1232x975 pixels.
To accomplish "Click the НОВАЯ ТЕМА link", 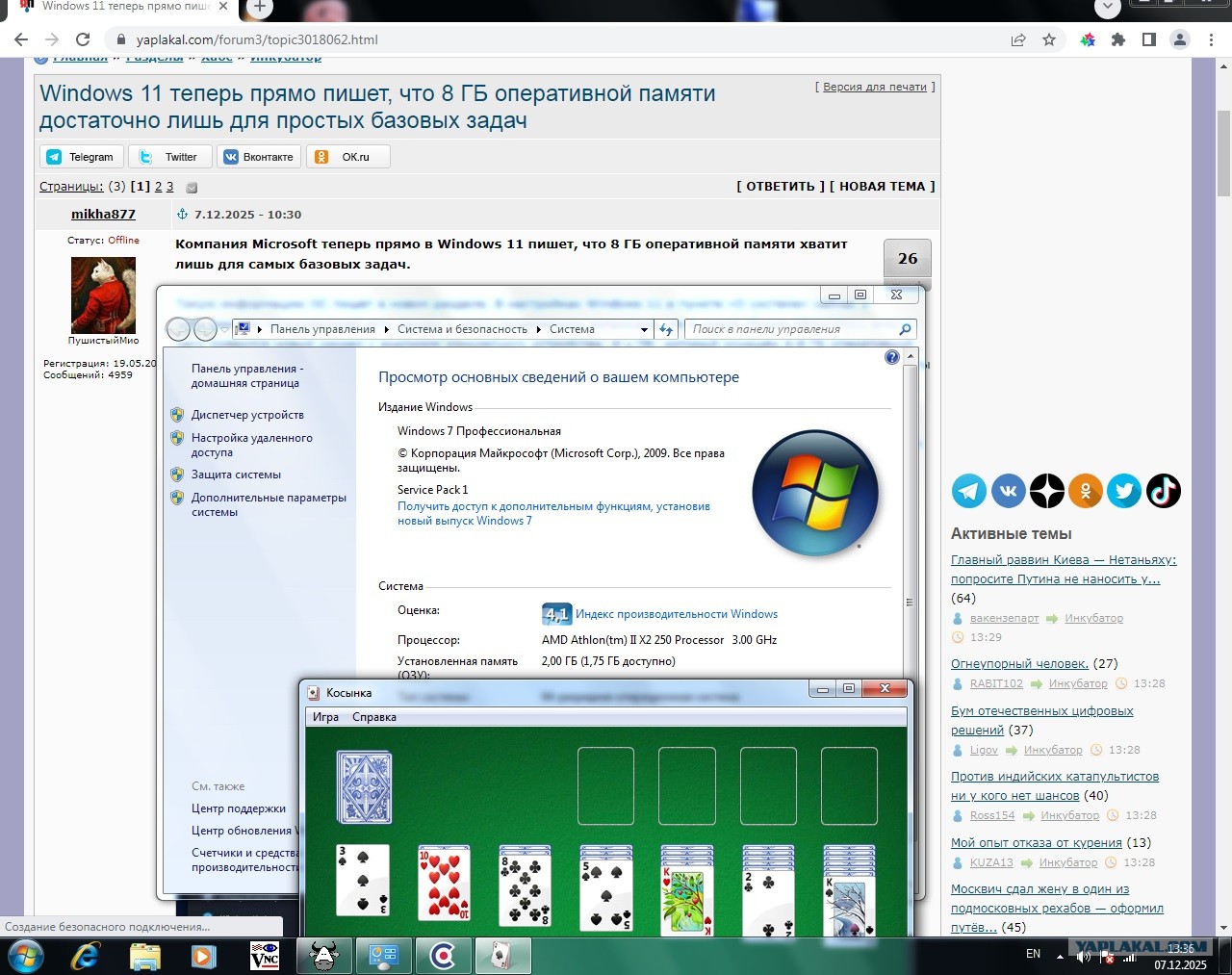I will 883,187.
